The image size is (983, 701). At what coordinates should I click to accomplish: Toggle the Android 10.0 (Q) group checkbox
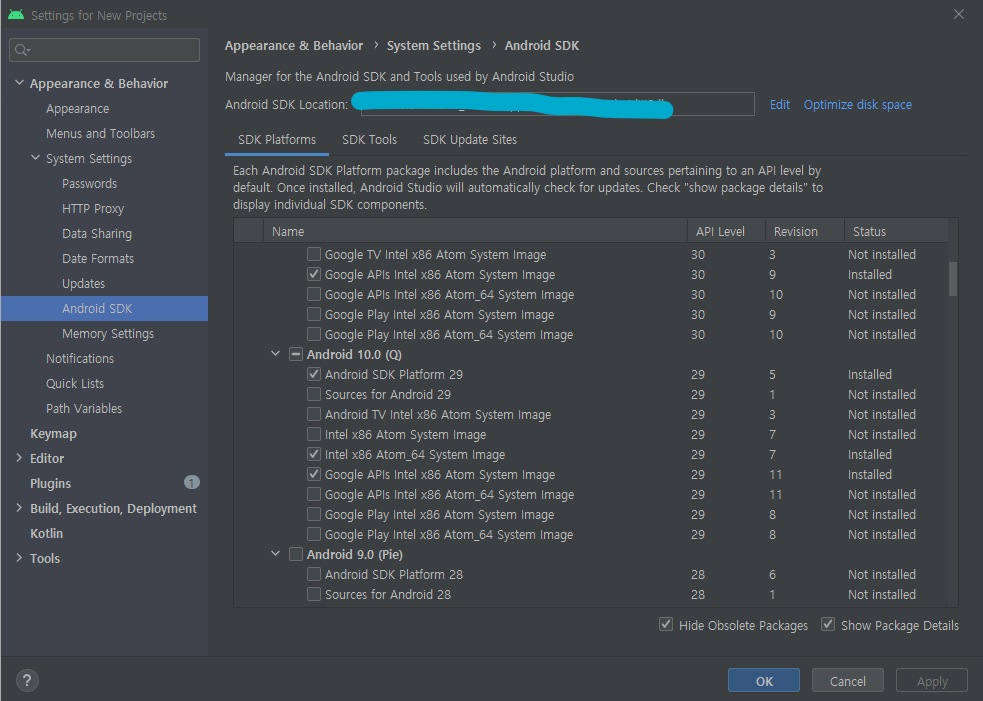[x=296, y=354]
